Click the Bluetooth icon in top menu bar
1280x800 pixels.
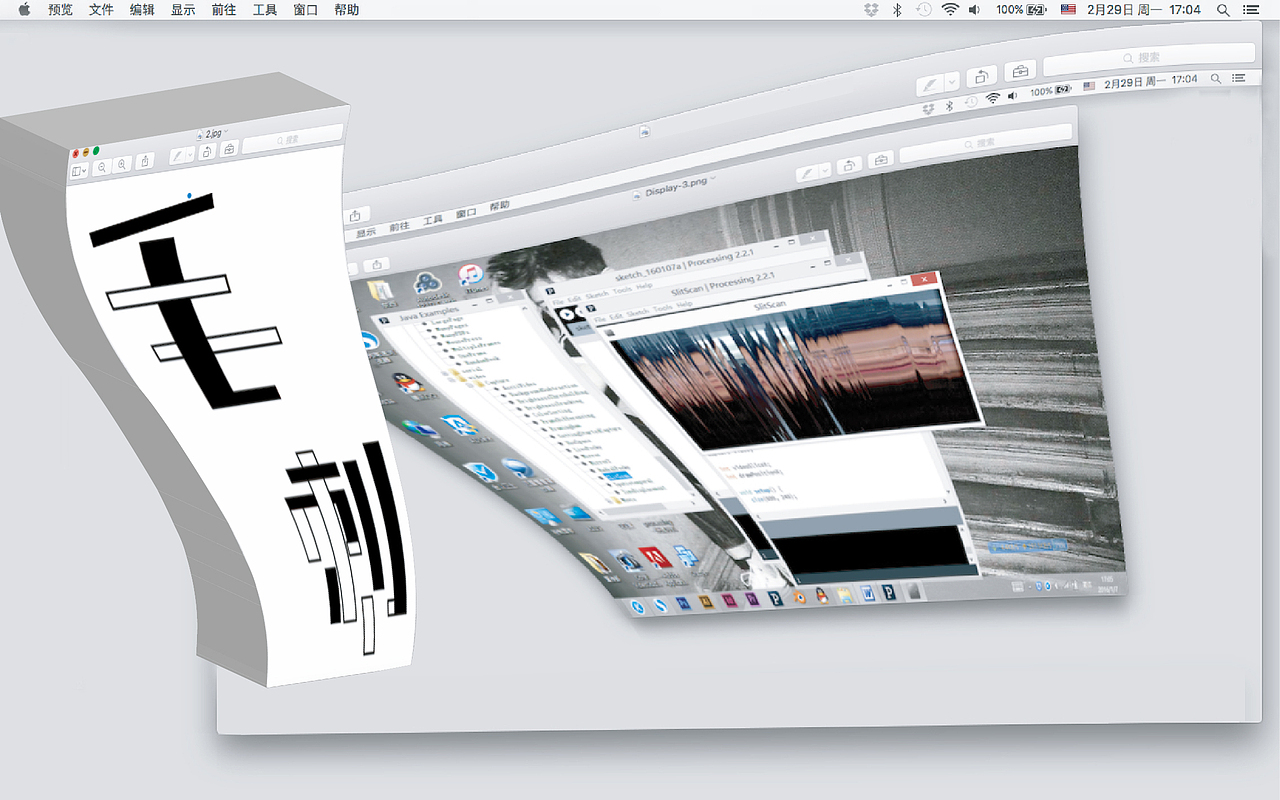pyautogui.click(x=897, y=10)
